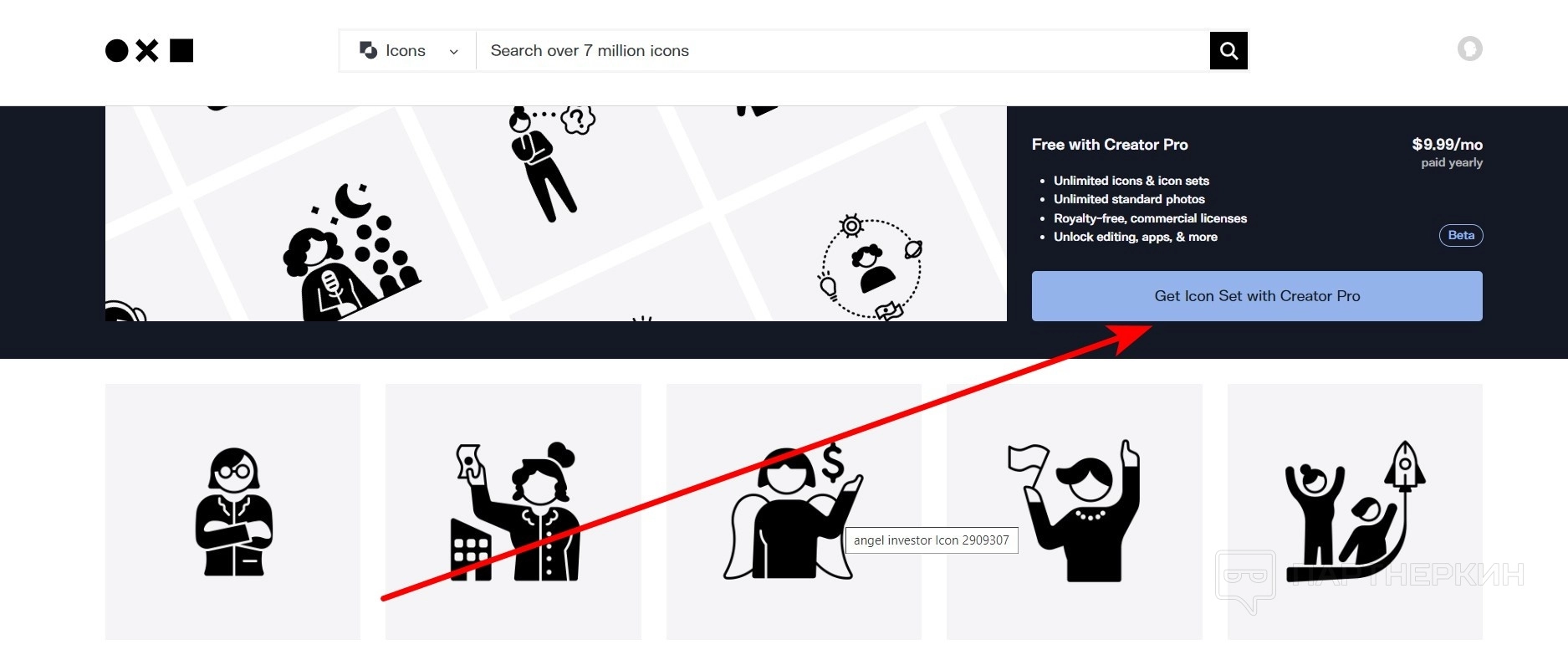
Task: Select the woman holding money by building icon
Action: click(x=513, y=512)
